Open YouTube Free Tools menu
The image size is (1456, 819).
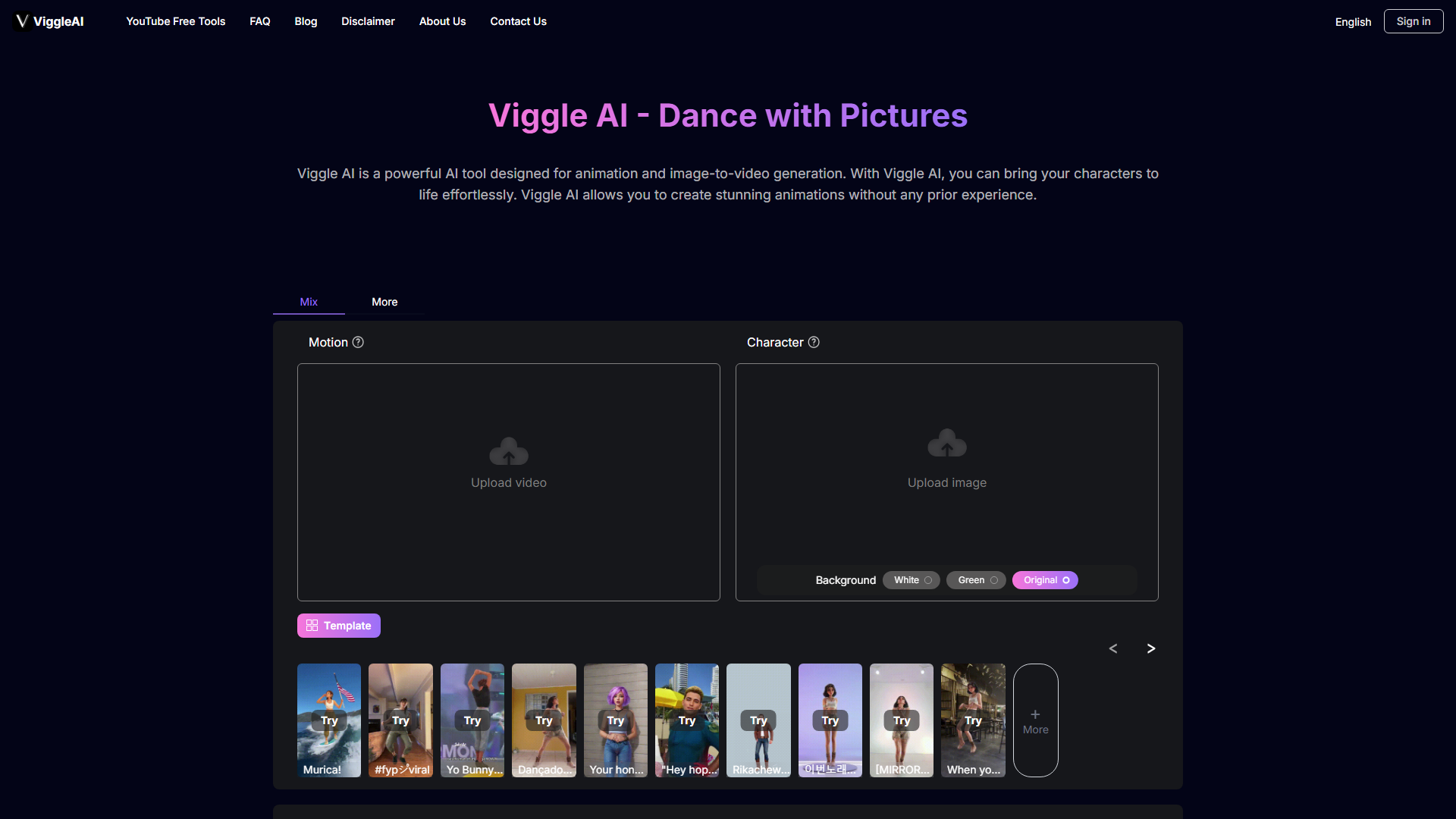click(176, 21)
